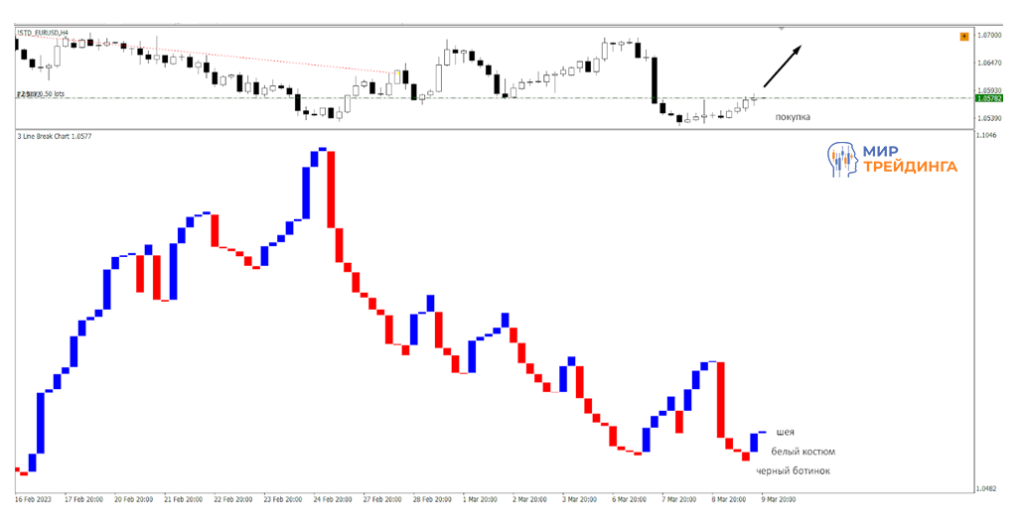The image size is (1024, 529).
Task: Click the 1.0482 value on indicator scale
Action: point(988,488)
